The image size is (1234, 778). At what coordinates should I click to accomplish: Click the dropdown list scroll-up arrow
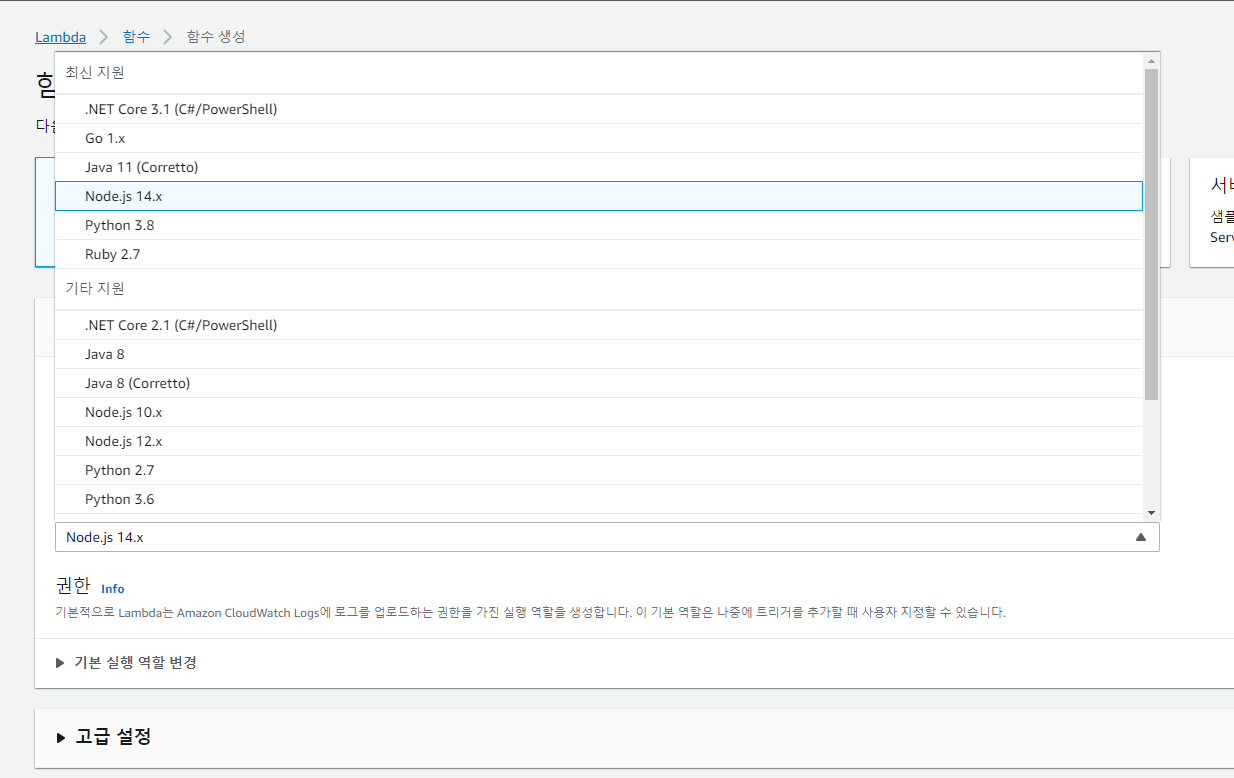tap(1151, 61)
